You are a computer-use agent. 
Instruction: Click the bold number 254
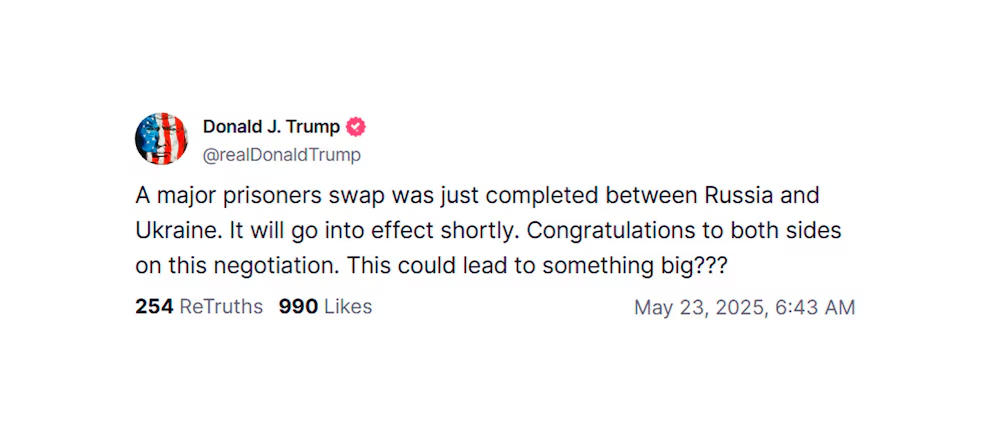click(154, 307)
